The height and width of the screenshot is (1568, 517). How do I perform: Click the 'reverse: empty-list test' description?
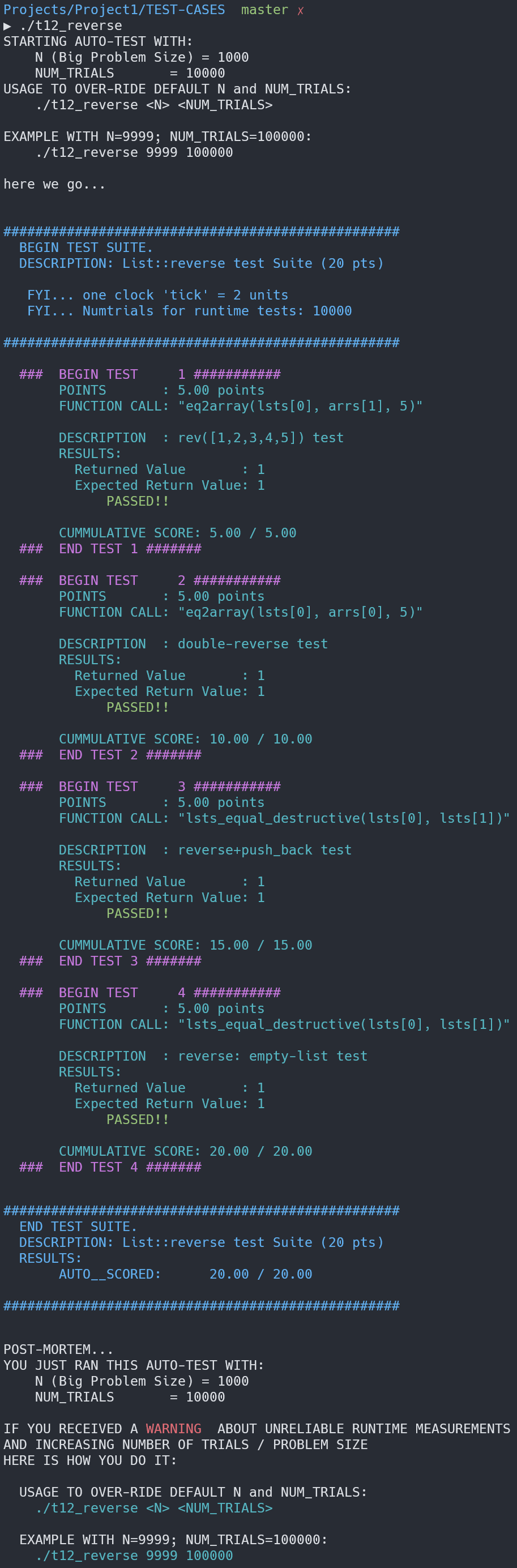(x=272, y=1056)
